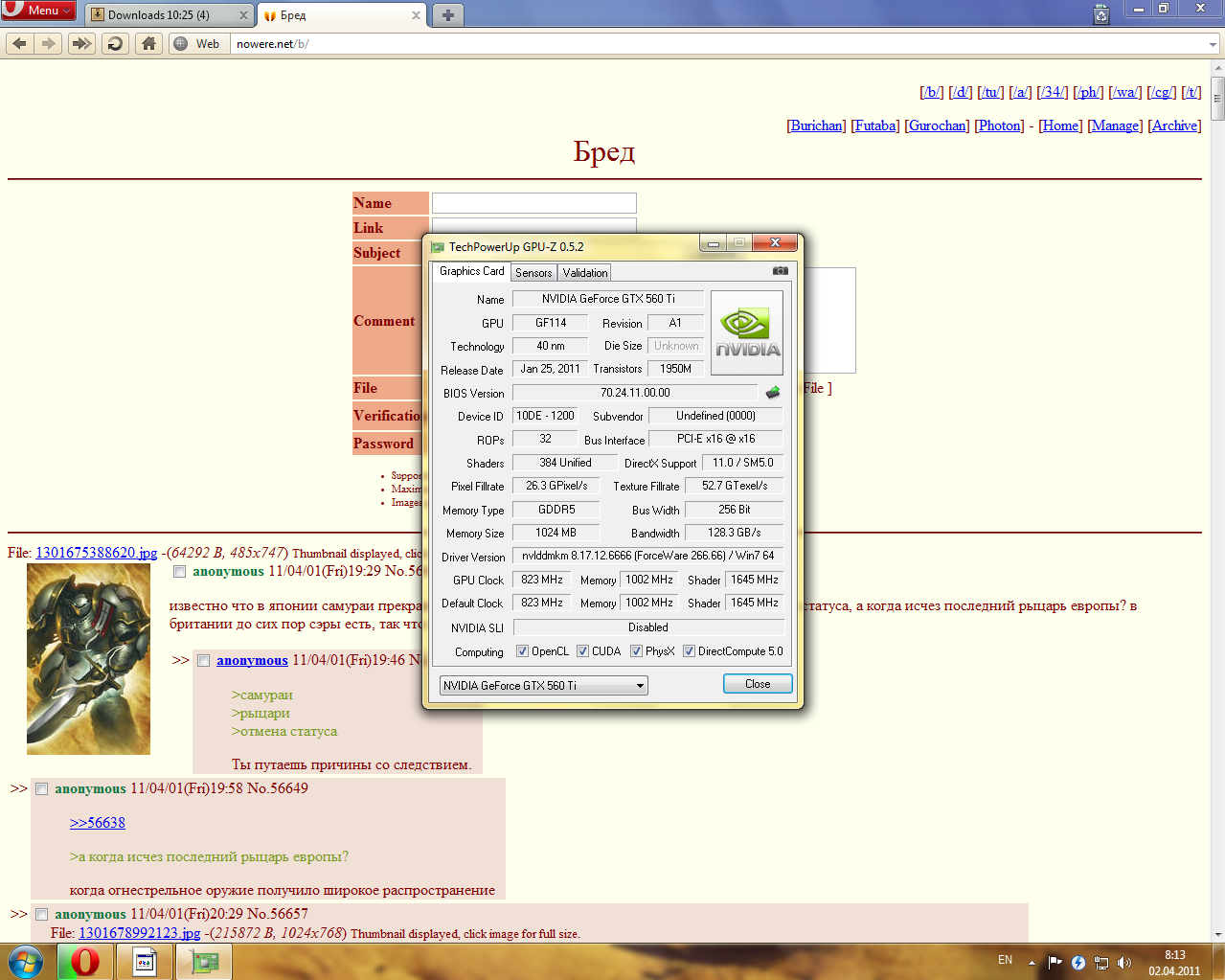Screen dimensions: 1225x980
Task: Check the box for the 19:46 anonymous reply
Action: [203, 661]
